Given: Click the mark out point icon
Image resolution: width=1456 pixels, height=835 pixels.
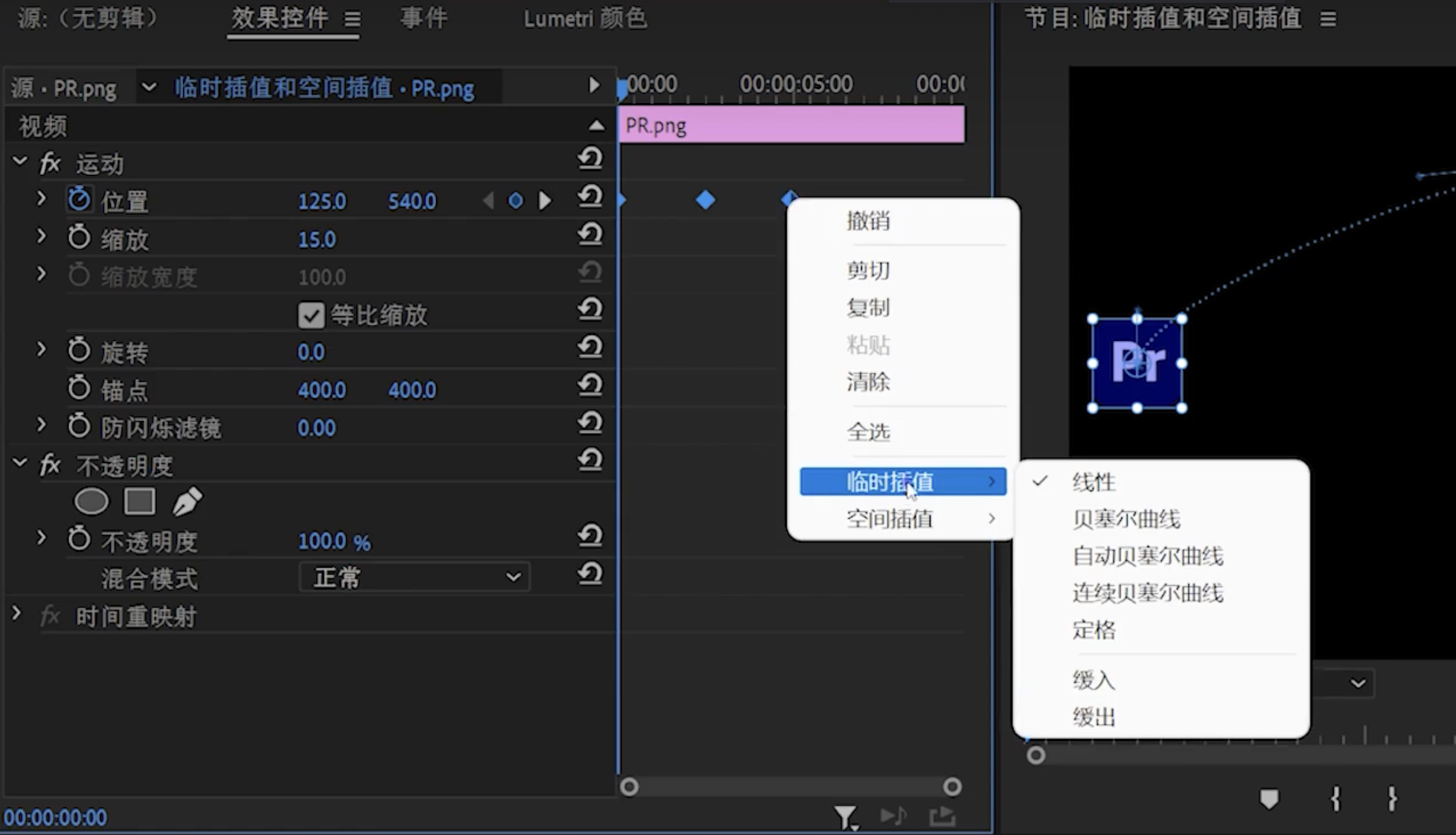Looking at the screenshot, I should [x=1390, y=799].
